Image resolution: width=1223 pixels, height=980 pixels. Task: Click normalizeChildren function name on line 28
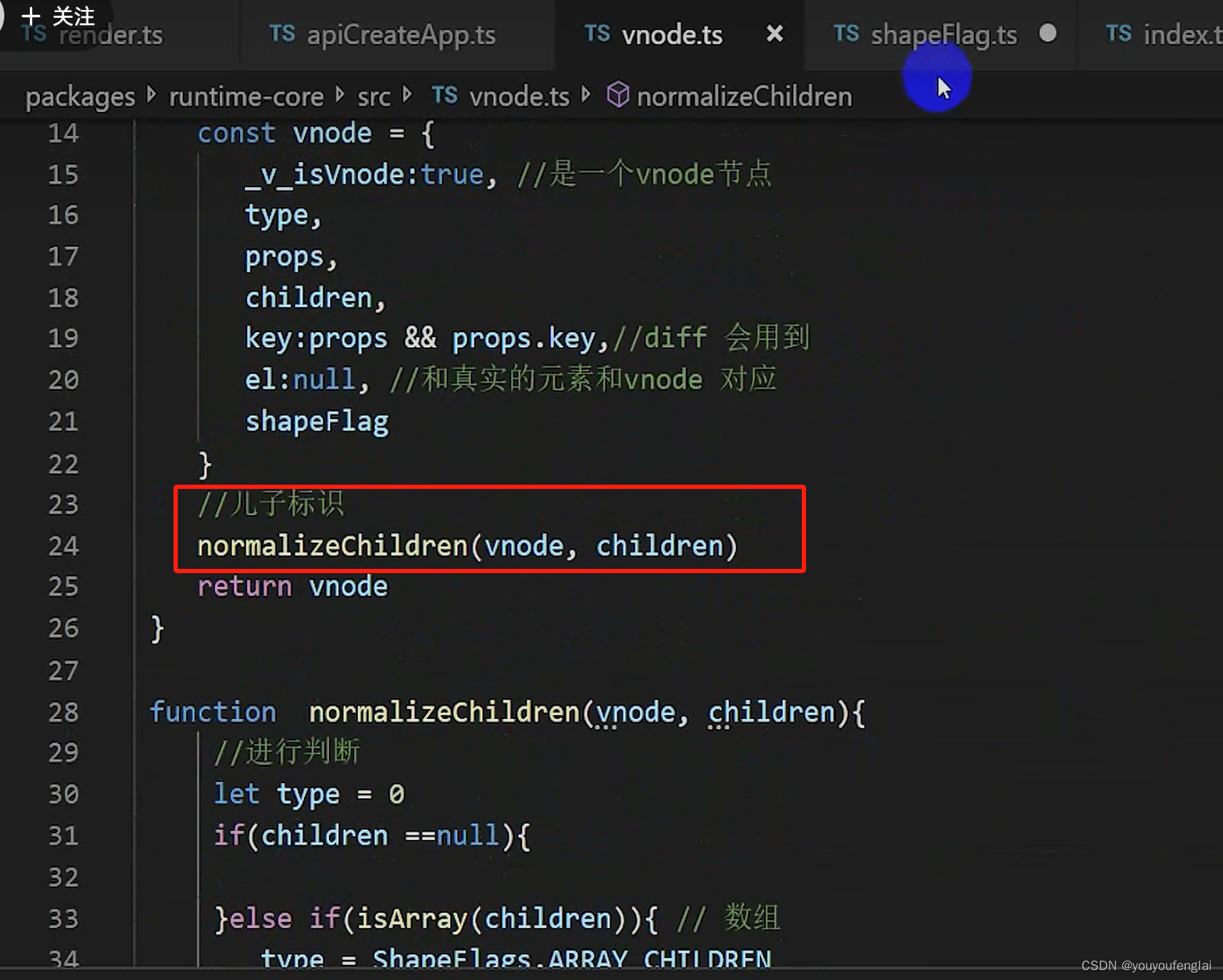click(x=443, y=712)
